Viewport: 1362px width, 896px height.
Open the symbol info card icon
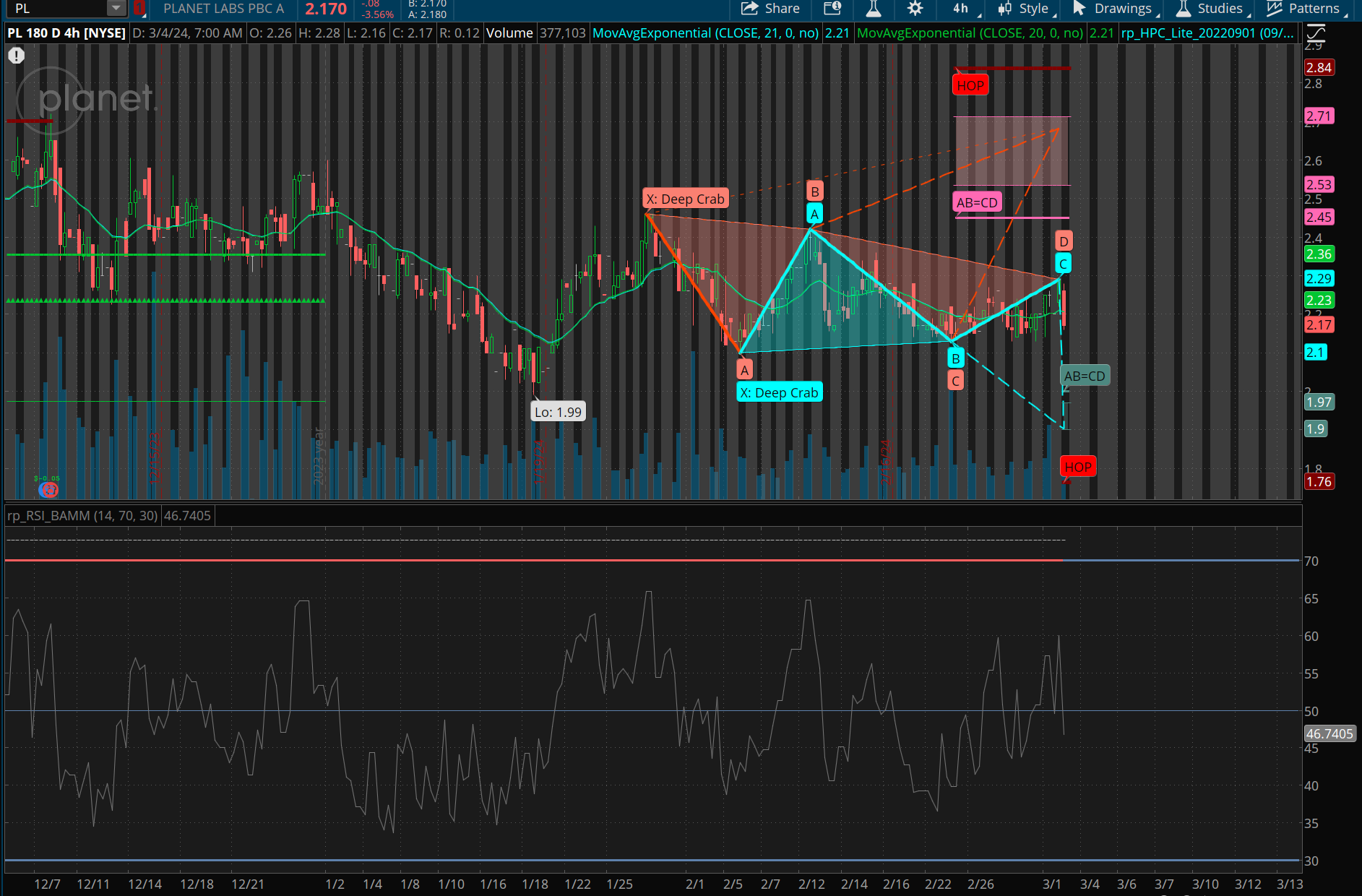click(832, 9)
